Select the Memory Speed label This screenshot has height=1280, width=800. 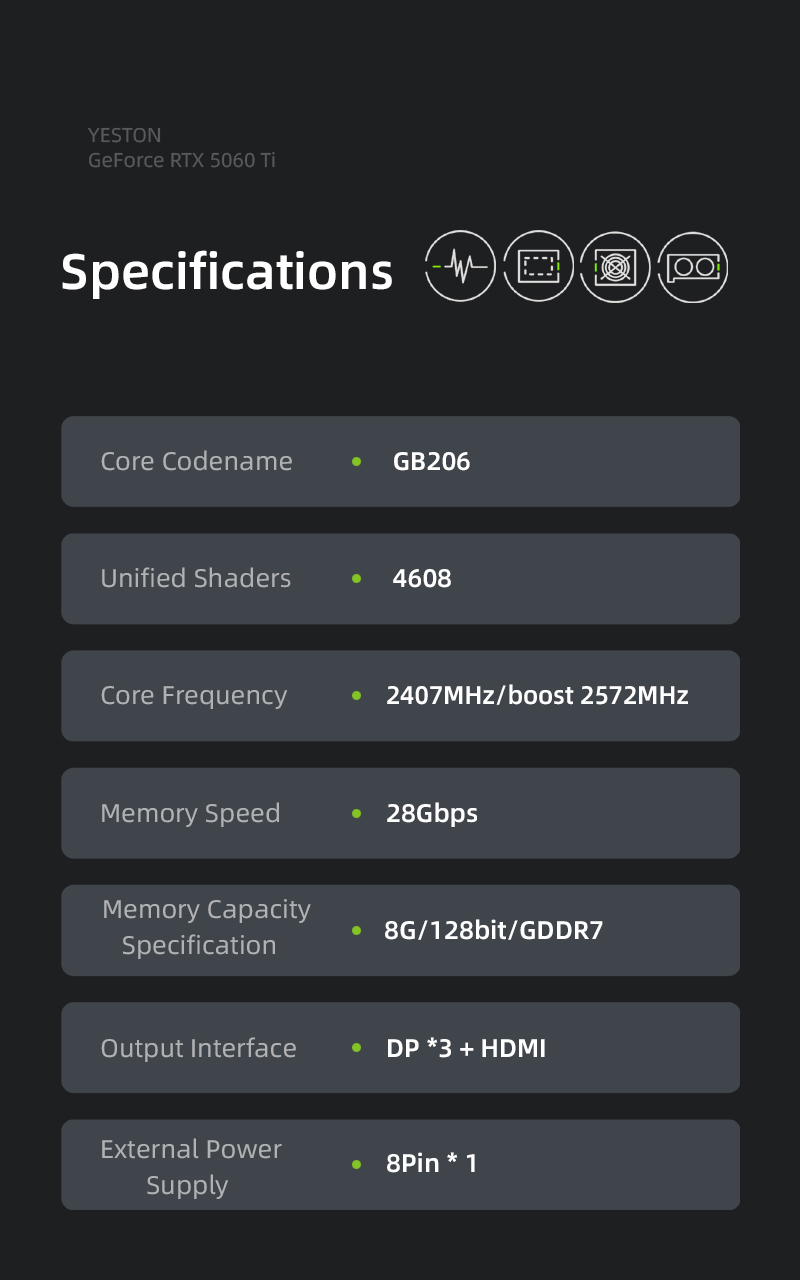[190, 813]
